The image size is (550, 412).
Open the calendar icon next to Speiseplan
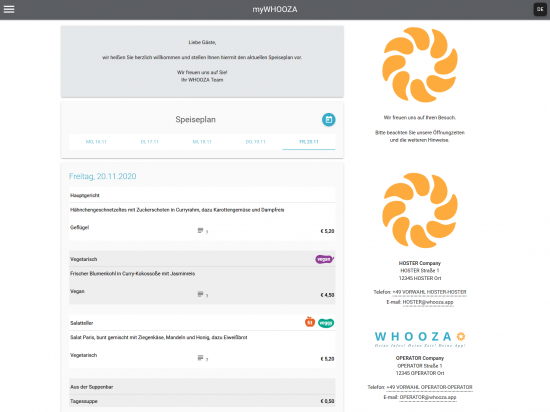click(x=328, y=120)
